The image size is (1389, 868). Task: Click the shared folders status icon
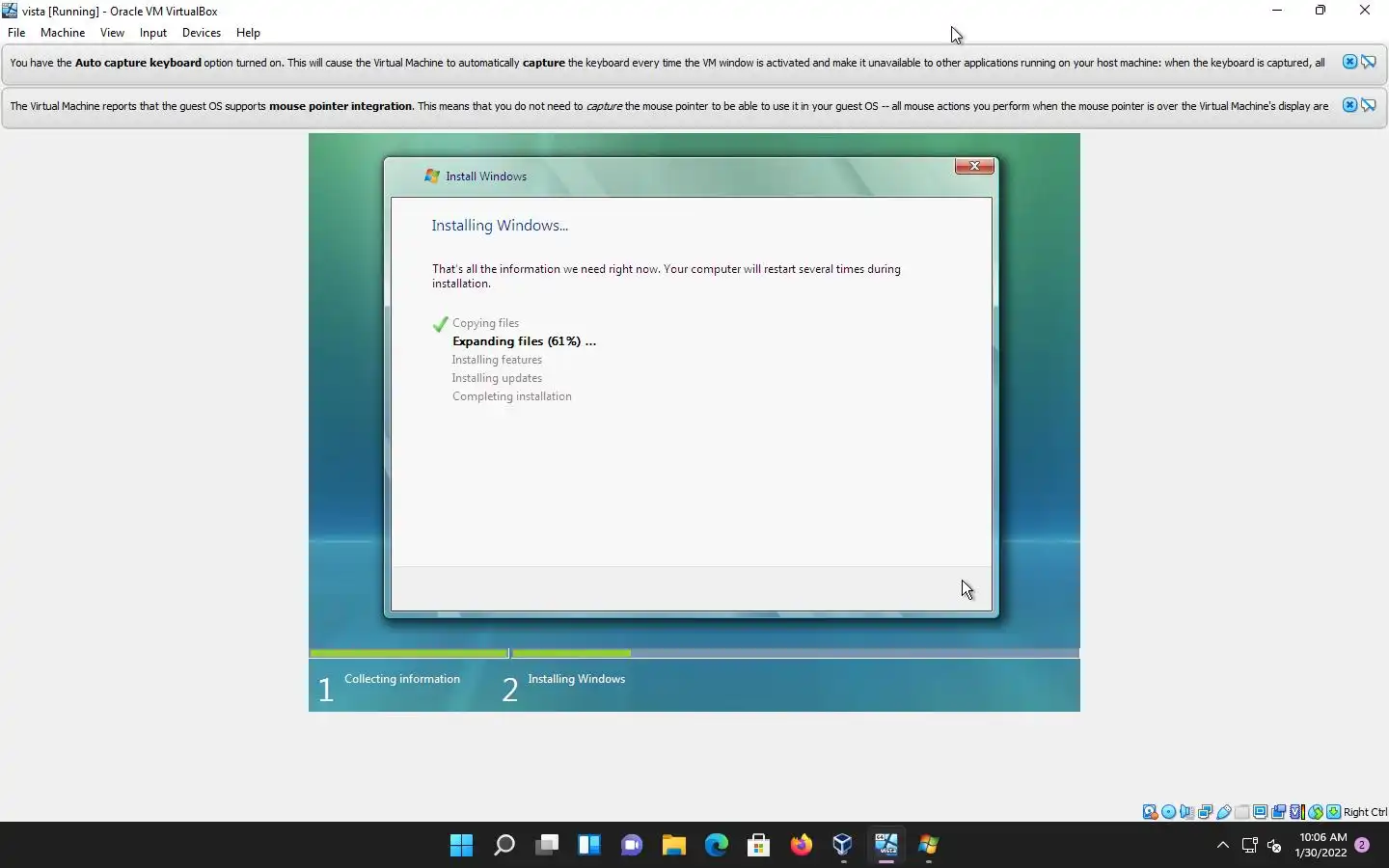(x=1242, y=812)
